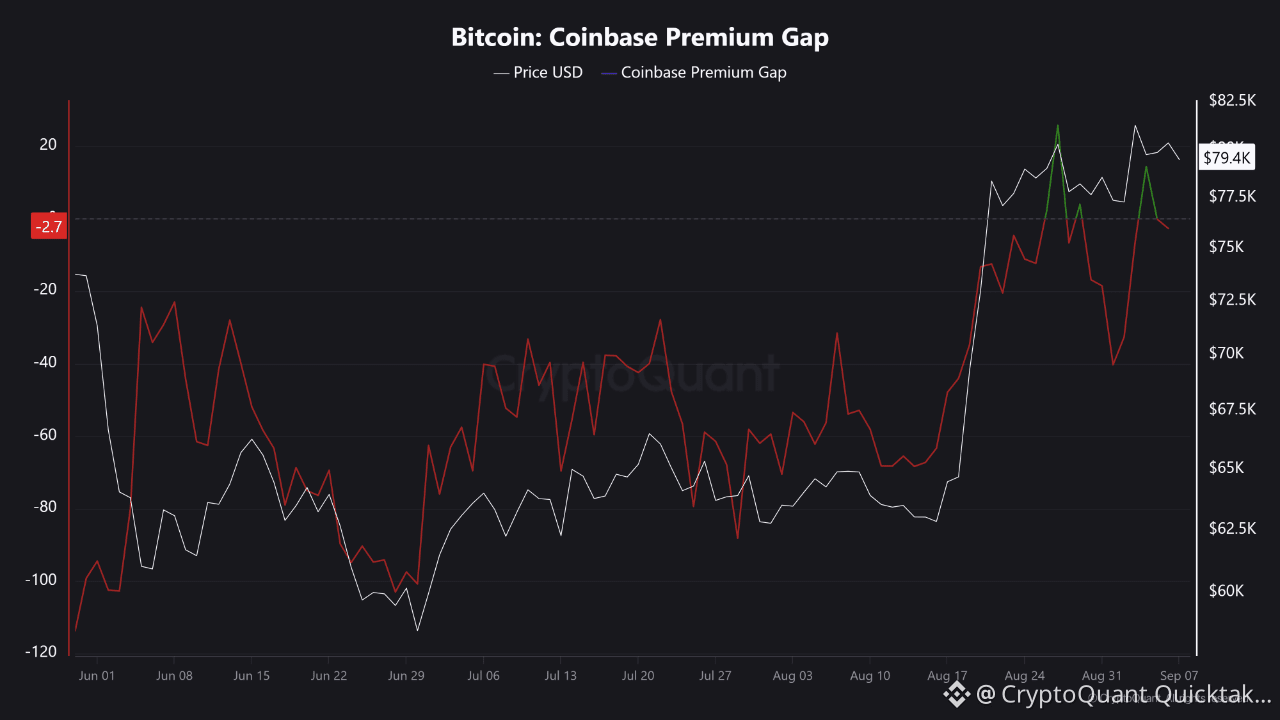Click the central CryptoQuant watermark text
This screenshot has width=1280, height=720.
pyautogui.click(x=632, y=373)
